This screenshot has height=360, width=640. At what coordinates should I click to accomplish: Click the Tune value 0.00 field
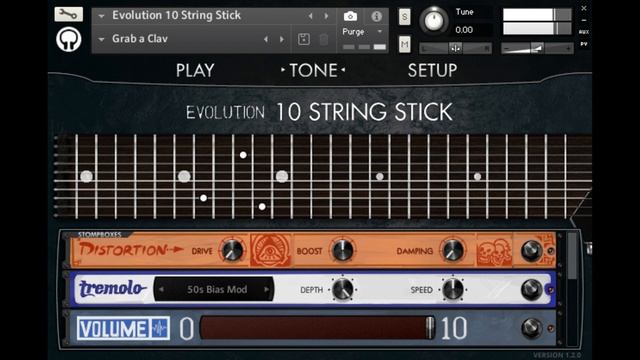[464, 30]
